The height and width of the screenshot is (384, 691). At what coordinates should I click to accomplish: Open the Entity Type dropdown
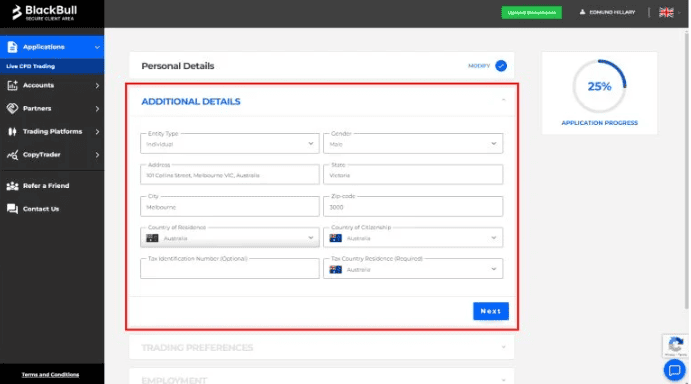pos(230,144)
